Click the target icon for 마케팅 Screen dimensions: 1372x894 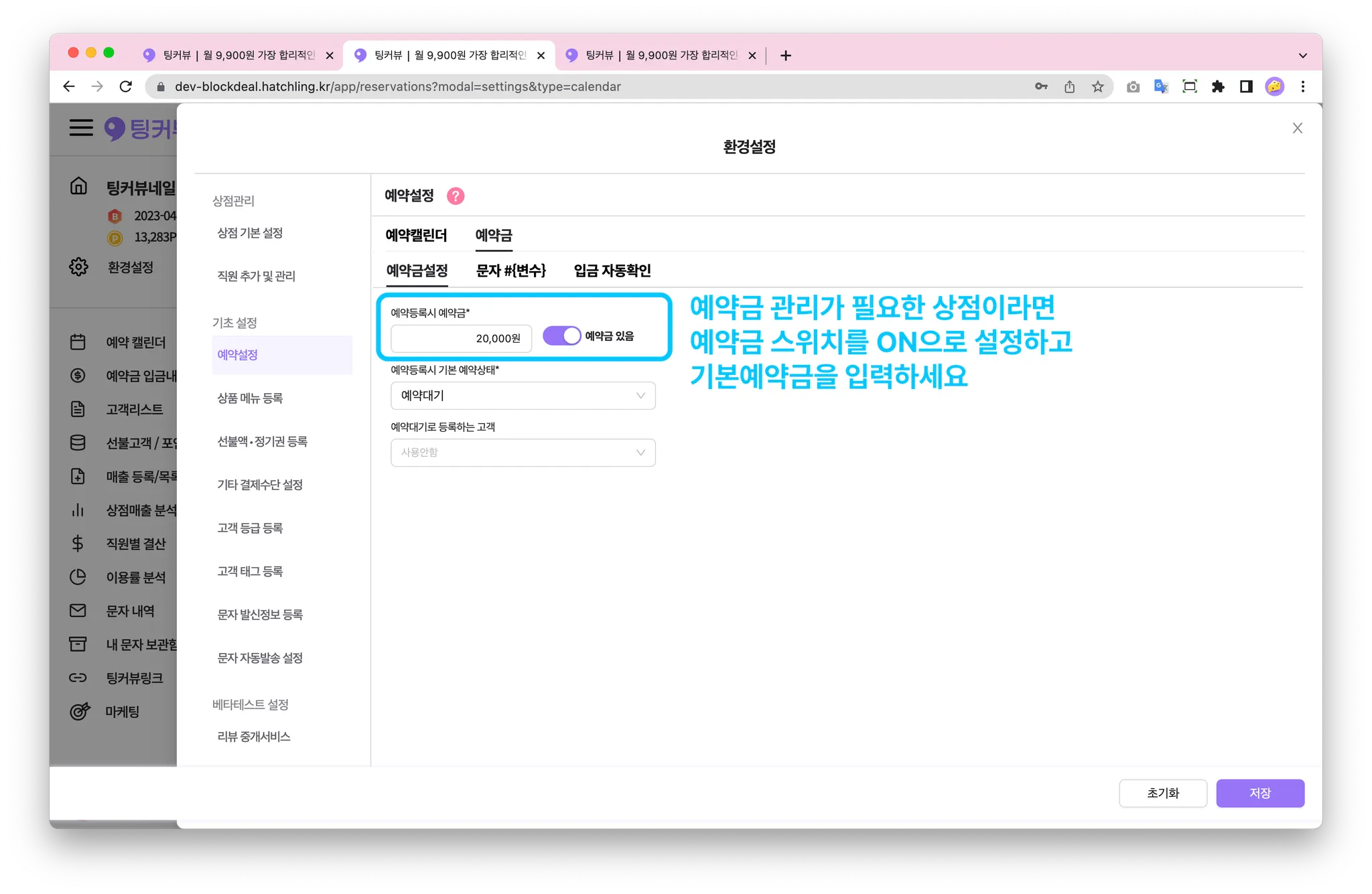[x=80, y=711]
